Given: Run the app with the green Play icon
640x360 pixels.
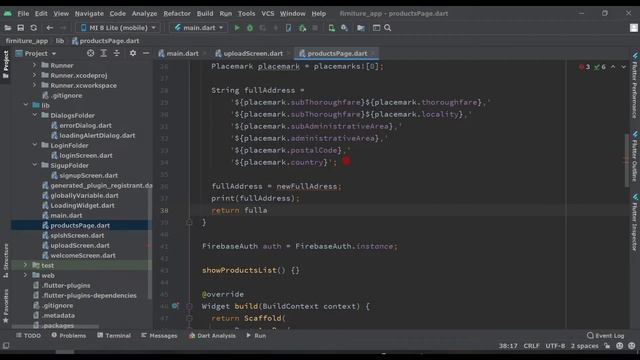Looking at the screenshot, I should pyautogui.click(x=237, y=28).
